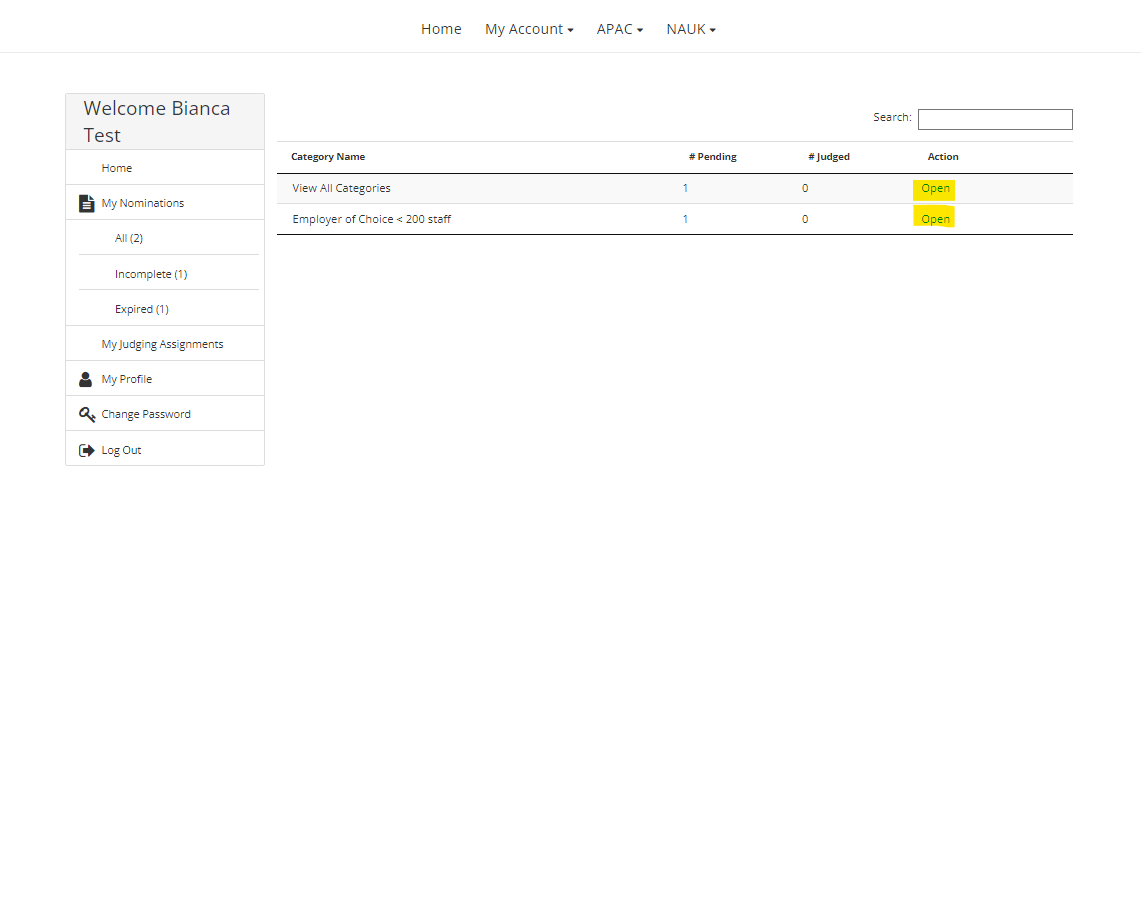This screenshot has width=1141, height=913.
Task: Show Incomplete (1) nominations
Action: [151, 274]
